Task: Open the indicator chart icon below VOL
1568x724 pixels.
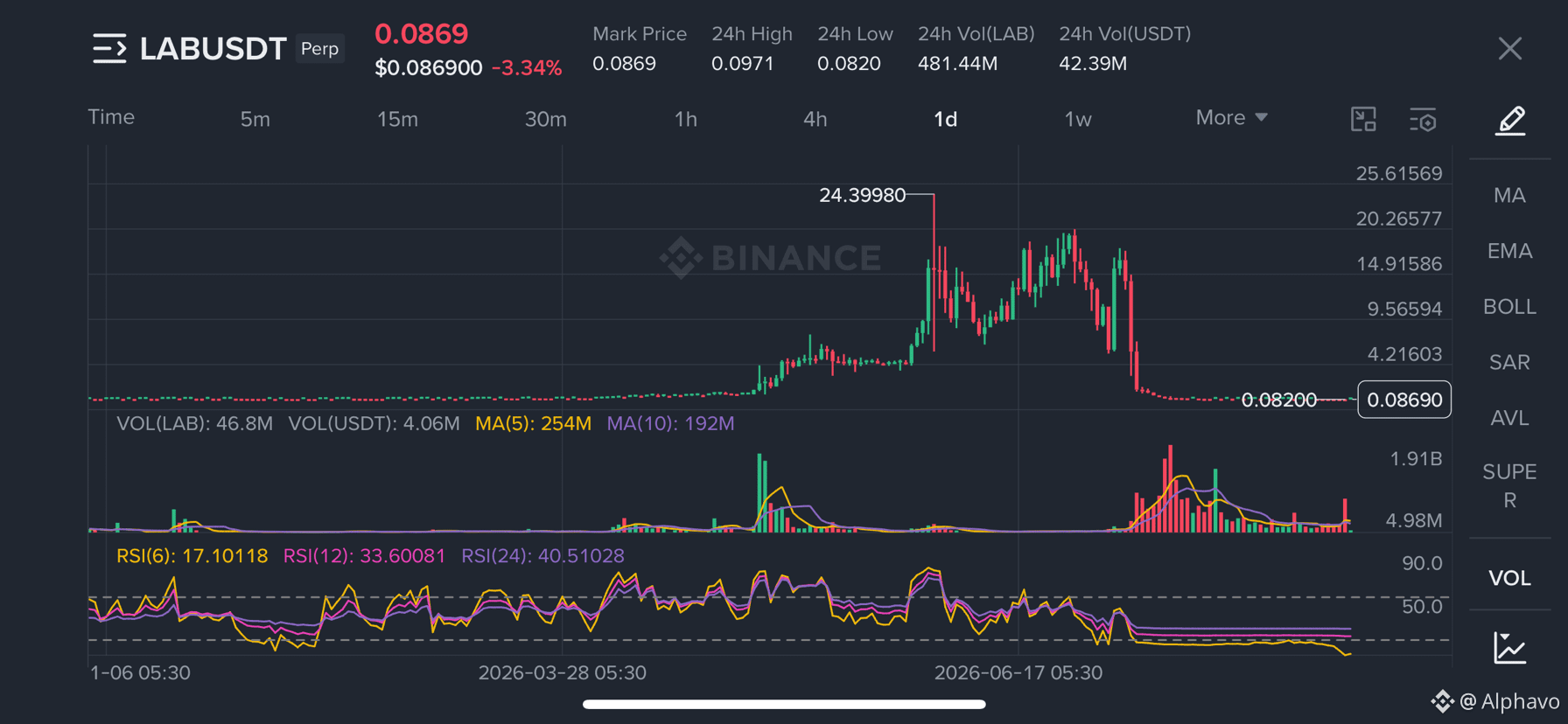Action: click(1510, 648)
